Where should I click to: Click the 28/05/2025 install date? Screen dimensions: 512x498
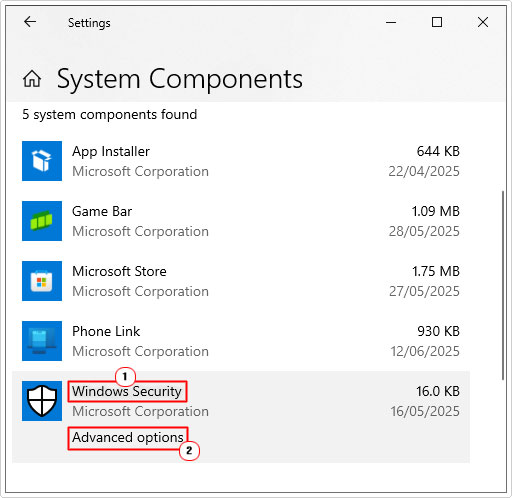(x=424, y=231)
